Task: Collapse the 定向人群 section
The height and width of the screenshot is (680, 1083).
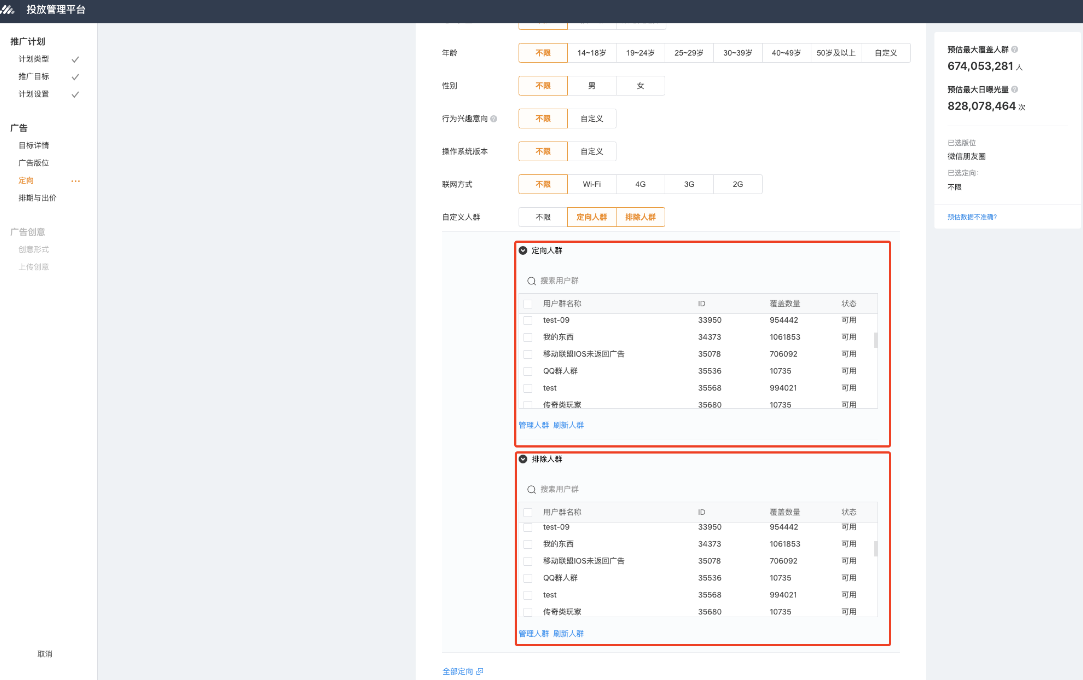Action: click(523, 250)
